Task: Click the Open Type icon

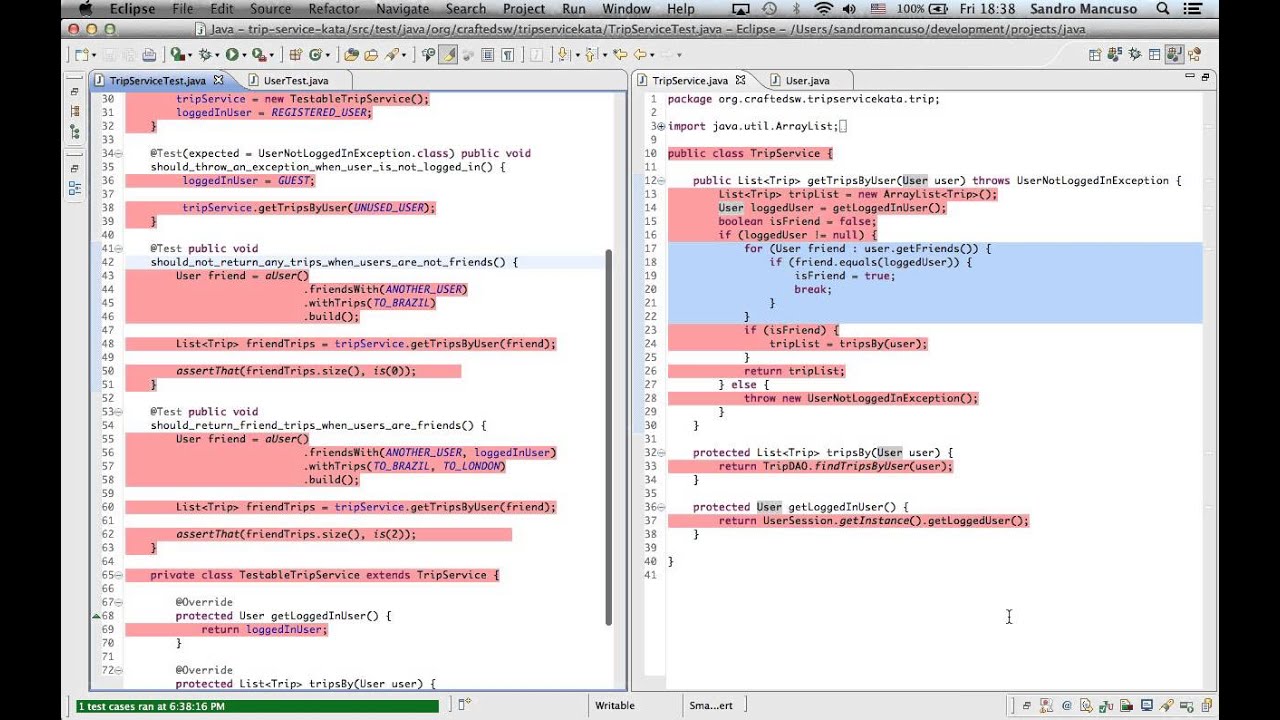Action: (351, 55)
